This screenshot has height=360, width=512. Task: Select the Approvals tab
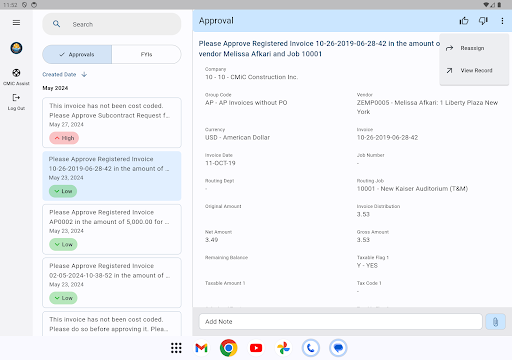tap(77, 54)
